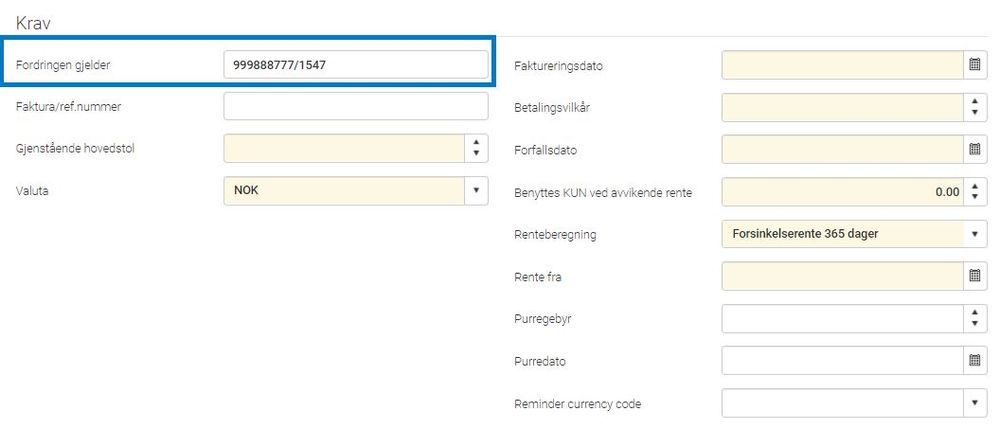999x443 pixels.
Task: Increase Betalingsvilkår value with up arrow
Action: point(974,101)
